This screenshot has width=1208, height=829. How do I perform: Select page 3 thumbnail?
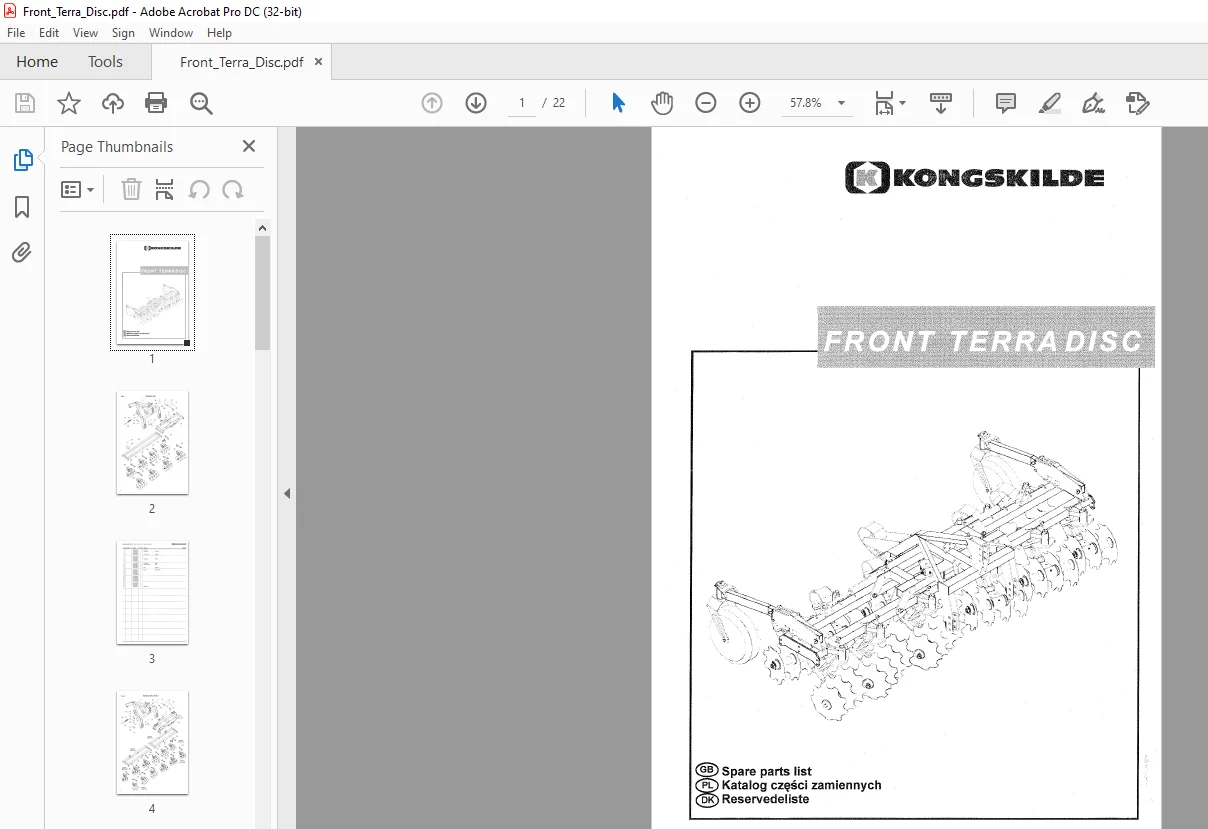click(152, 593)
